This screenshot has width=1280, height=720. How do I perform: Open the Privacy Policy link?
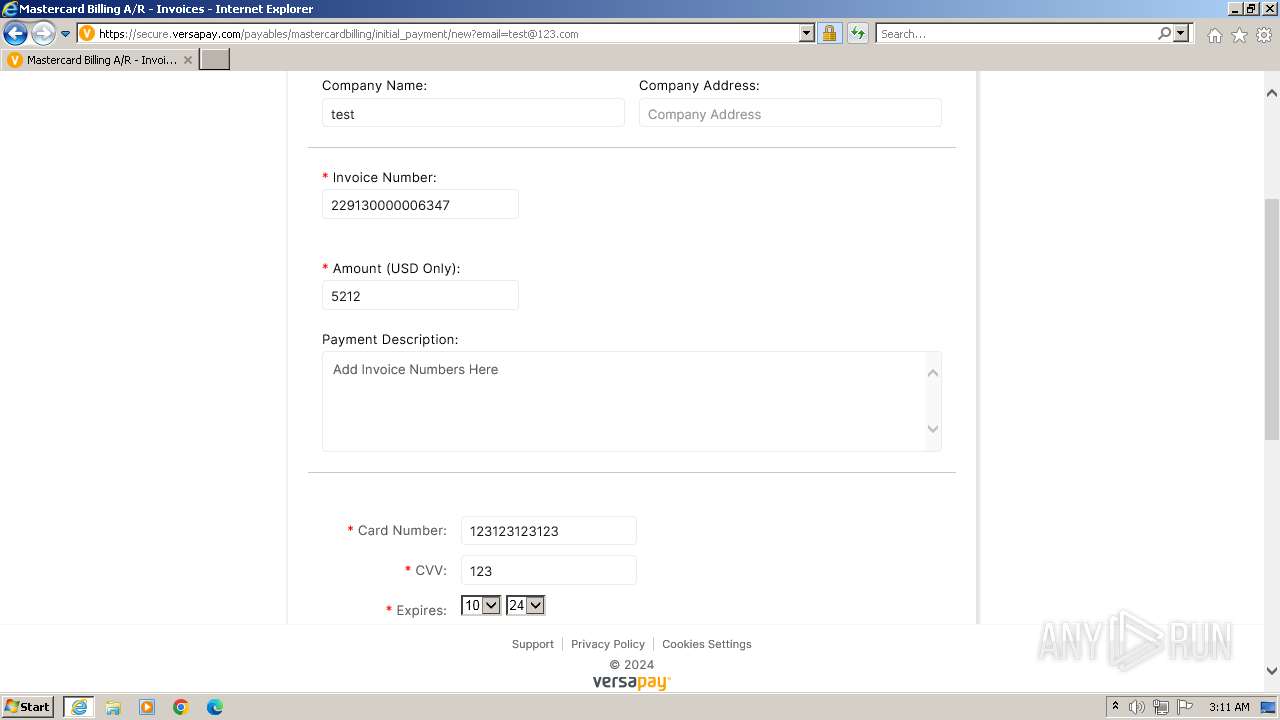[x=607, y=644]
